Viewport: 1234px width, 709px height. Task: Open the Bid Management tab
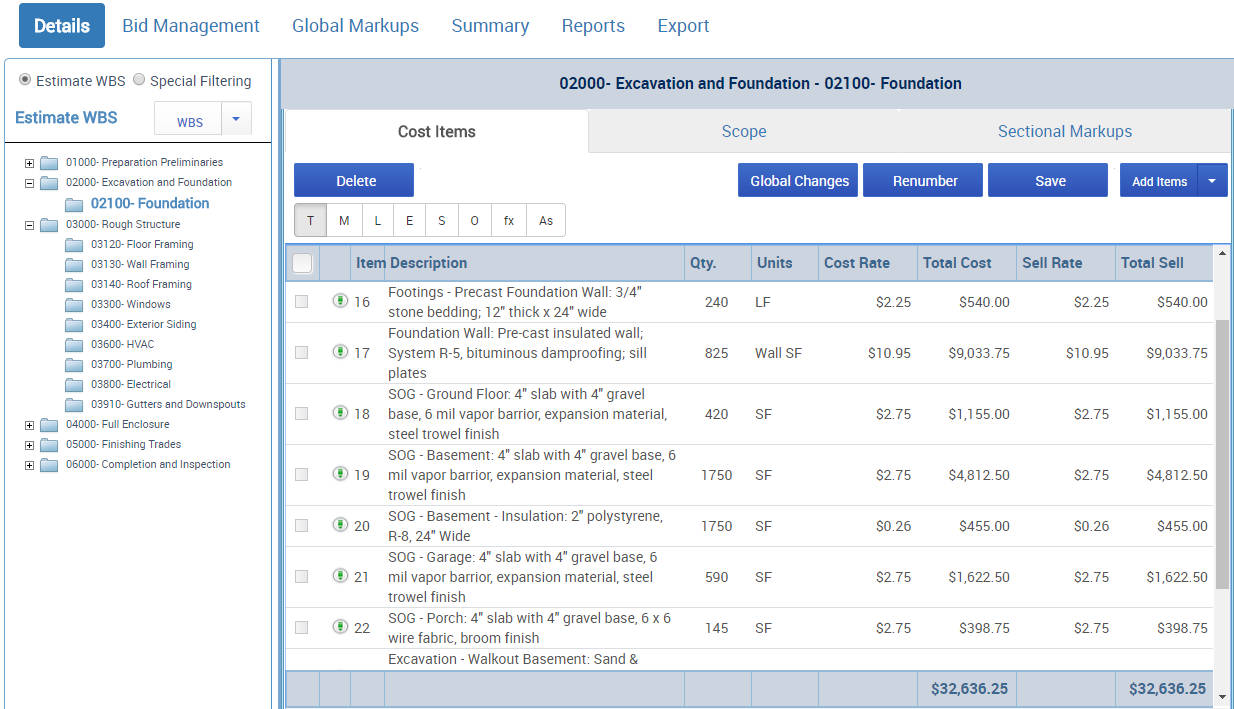191,26
